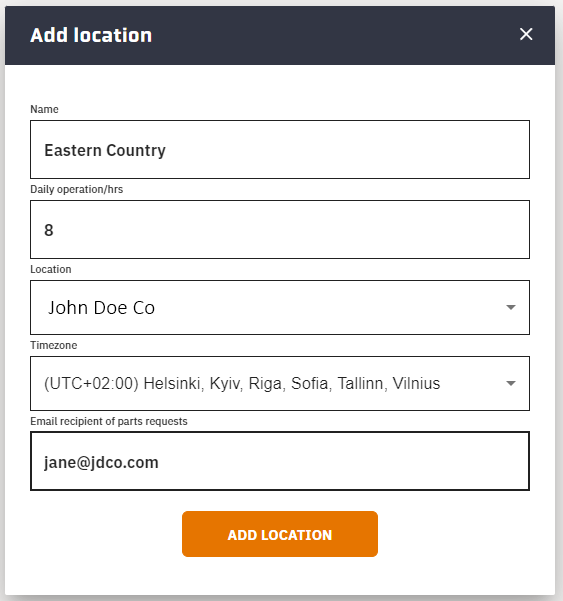Click the Timezone field label

click(54, 345)
